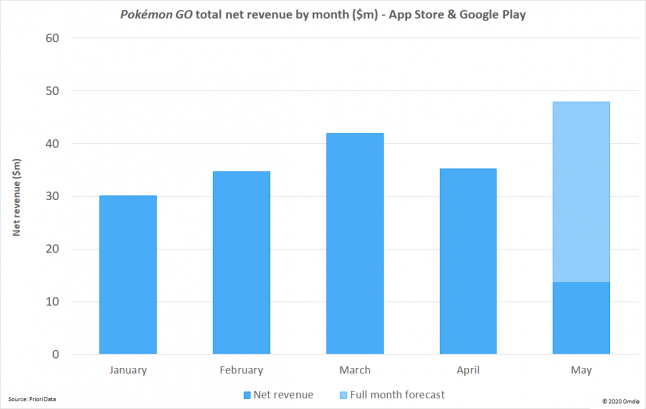Select the 30 tick label on y-axis
646x409 pixels.
(x=53, y=196)
